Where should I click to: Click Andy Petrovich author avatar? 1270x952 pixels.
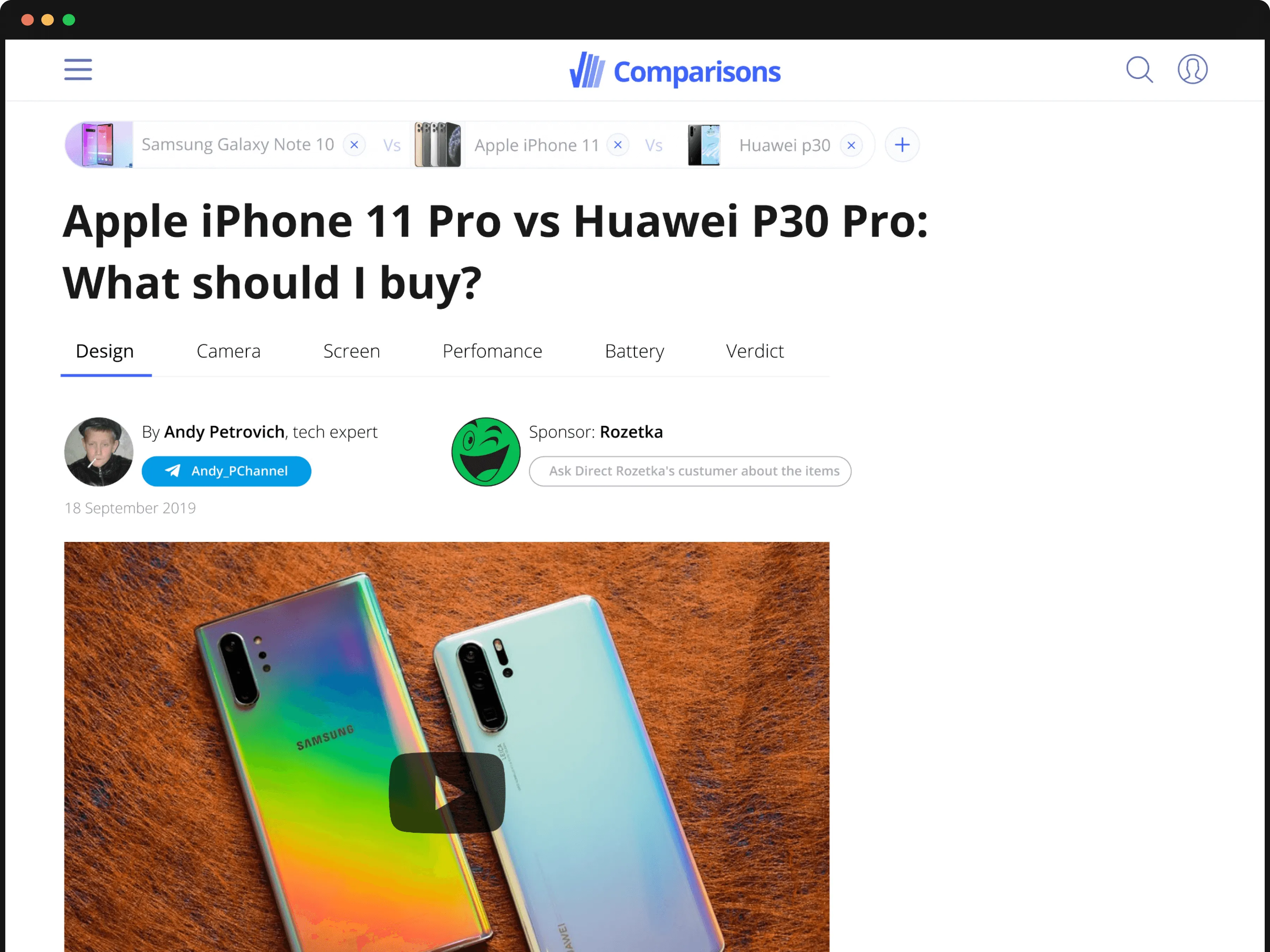[99, 452]
